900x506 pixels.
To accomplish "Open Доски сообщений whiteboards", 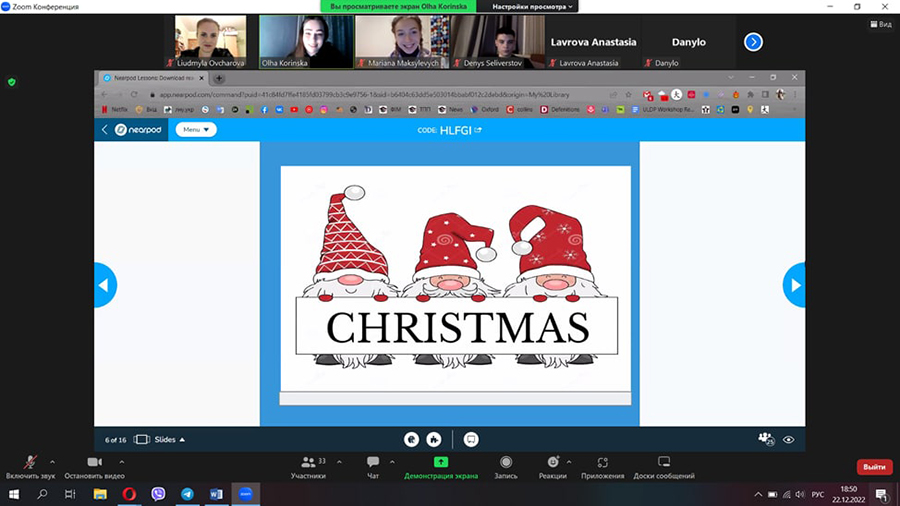I will [664, 467].
